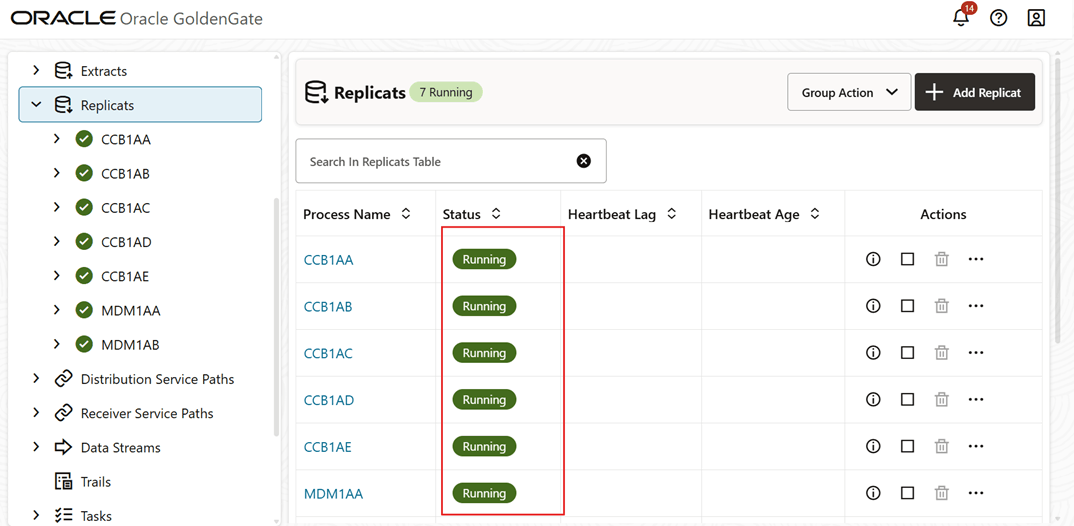Open more actions menu for CCB1AD
The width and height of the screenshot is (1074, 526).
[976, 399]
